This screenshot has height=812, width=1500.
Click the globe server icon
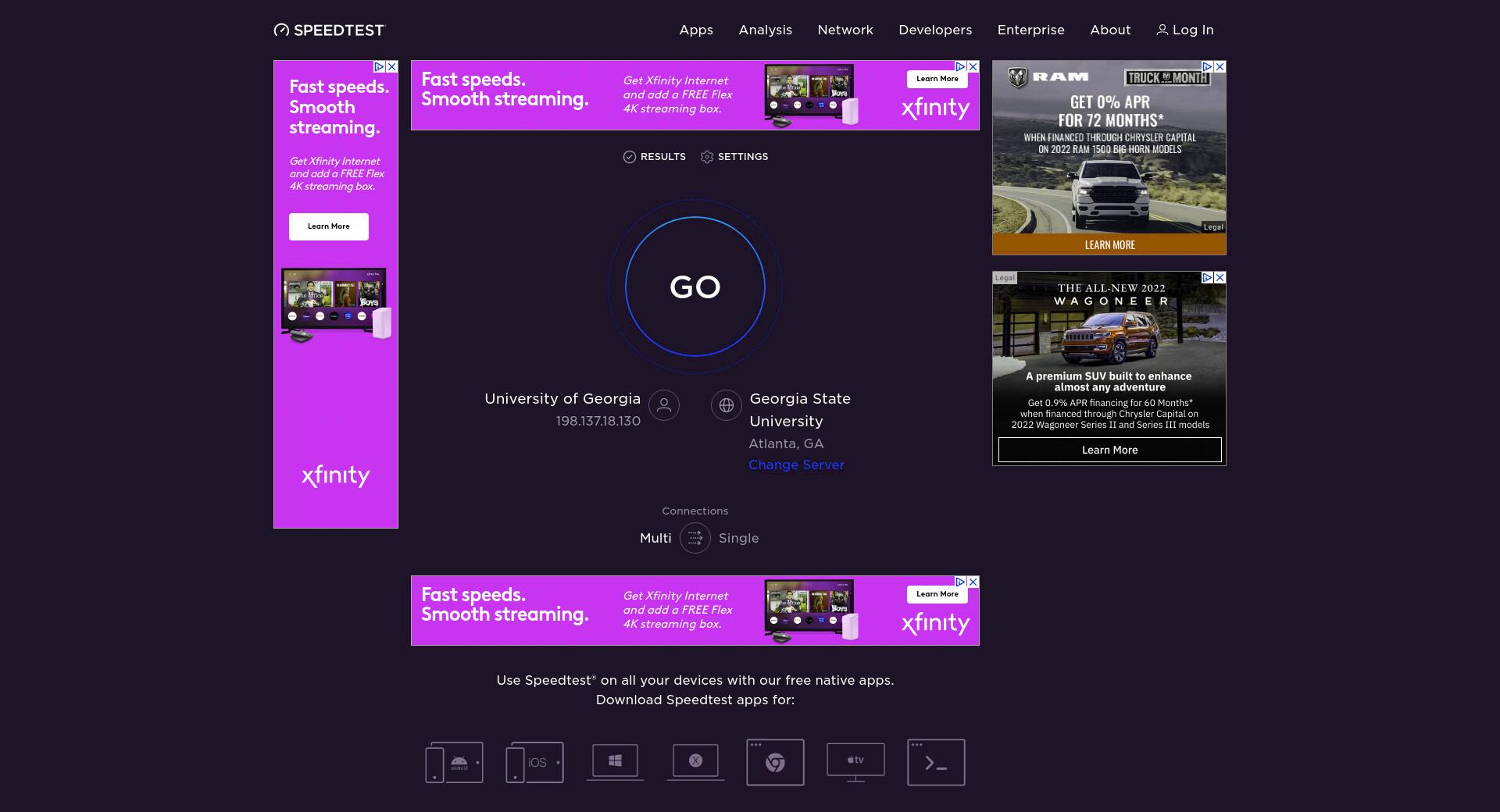click(727, 405)
